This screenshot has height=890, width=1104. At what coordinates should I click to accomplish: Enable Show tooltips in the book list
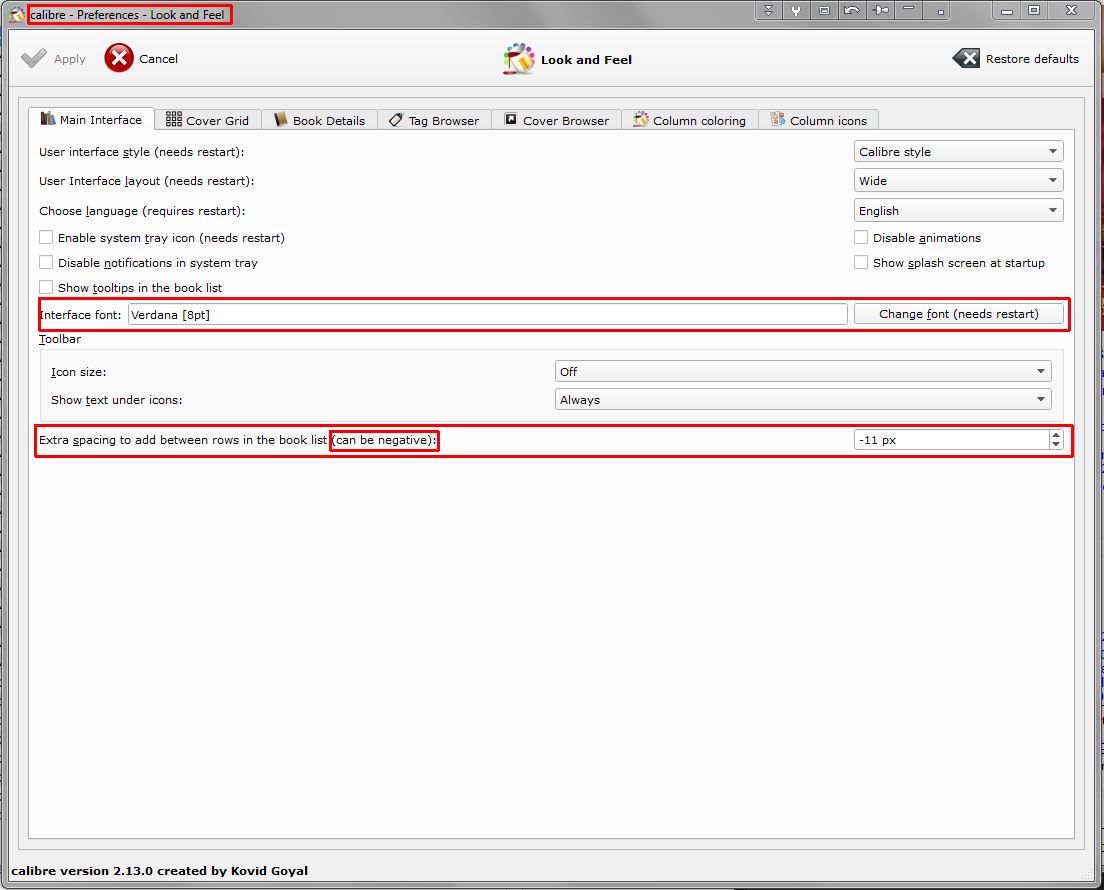[46, 287]
